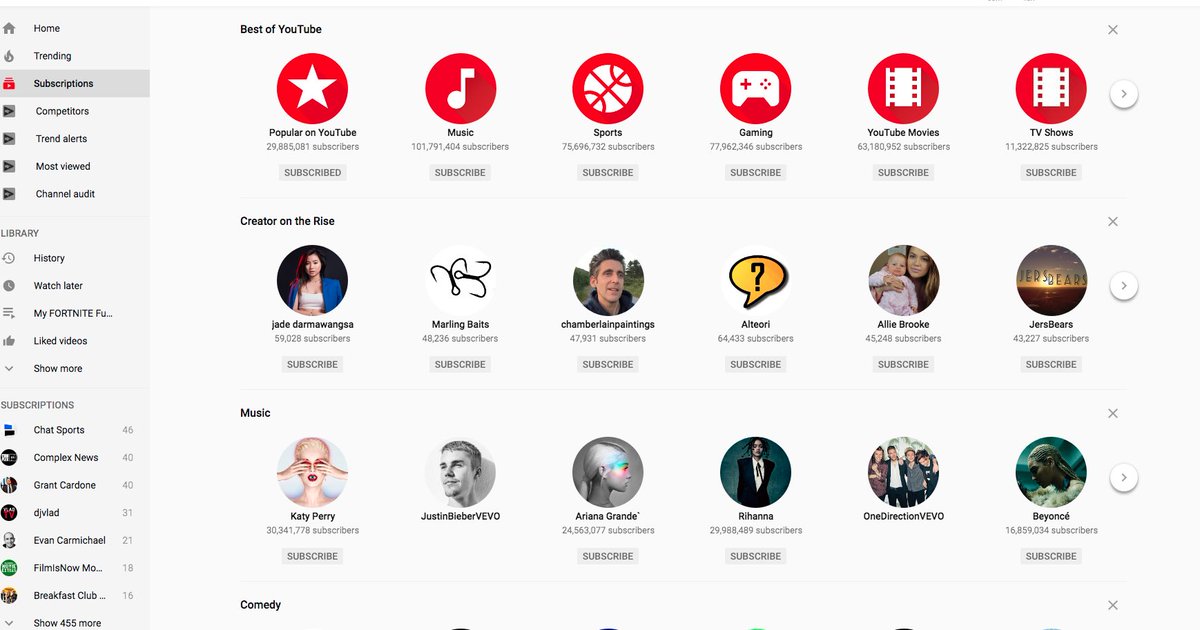This screenshot has height=630, width=1200.
Task: Open Ariana Grande profile photo
Action: 608,473
